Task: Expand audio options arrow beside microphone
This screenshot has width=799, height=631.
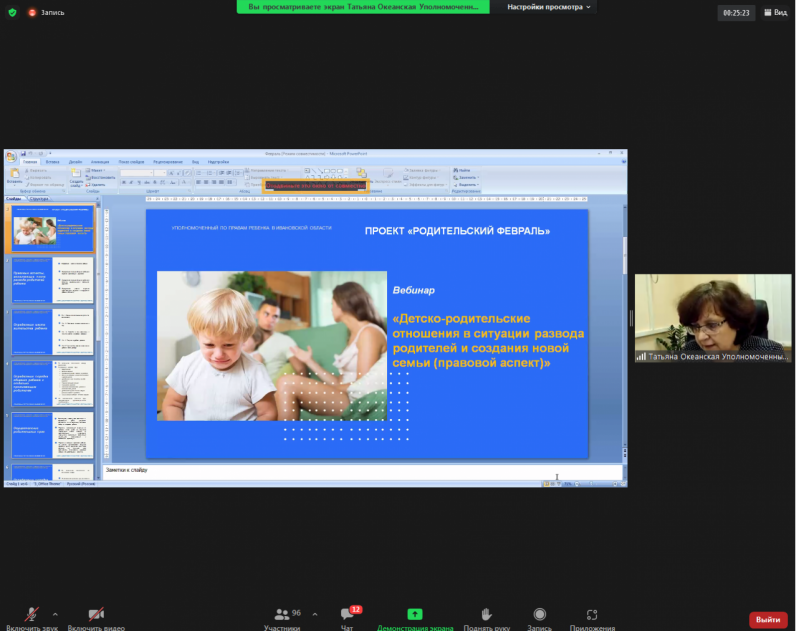Action: tap(55, 614)
